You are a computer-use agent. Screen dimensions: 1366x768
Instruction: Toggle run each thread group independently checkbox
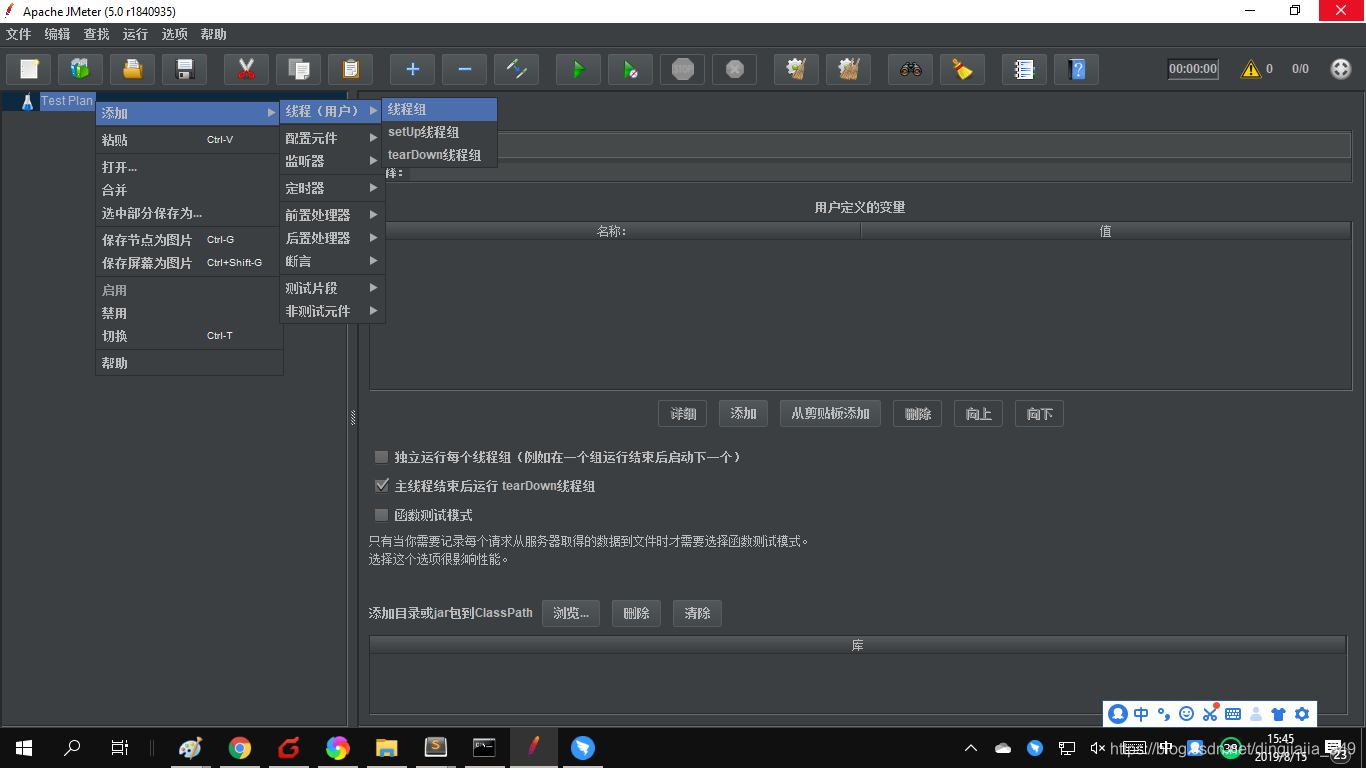(381, 457)
